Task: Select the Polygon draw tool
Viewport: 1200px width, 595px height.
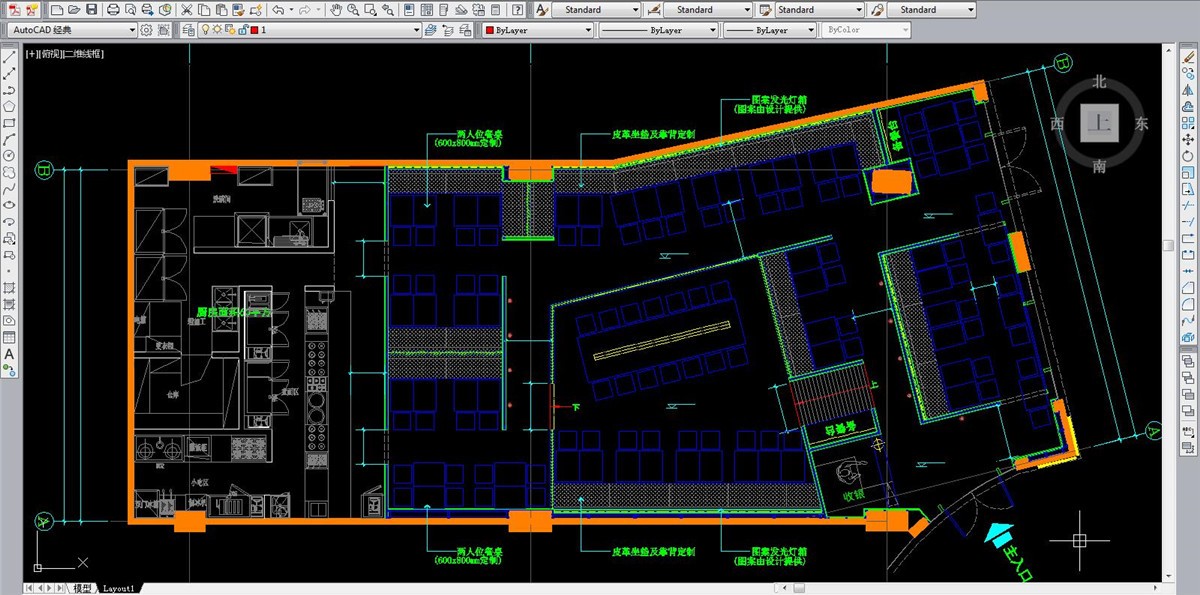Action: (9, 105)
